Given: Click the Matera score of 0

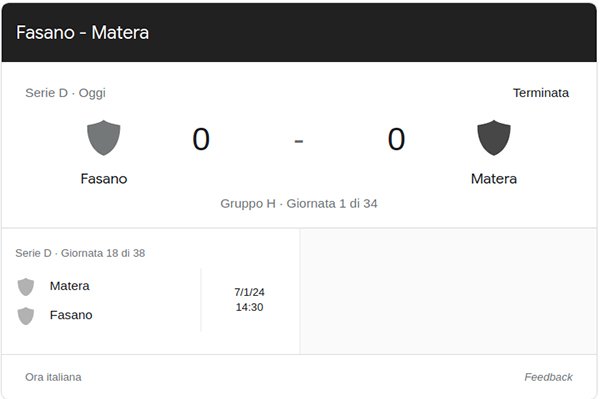Looking at the screenshot, I should click(x=396, y=139).
